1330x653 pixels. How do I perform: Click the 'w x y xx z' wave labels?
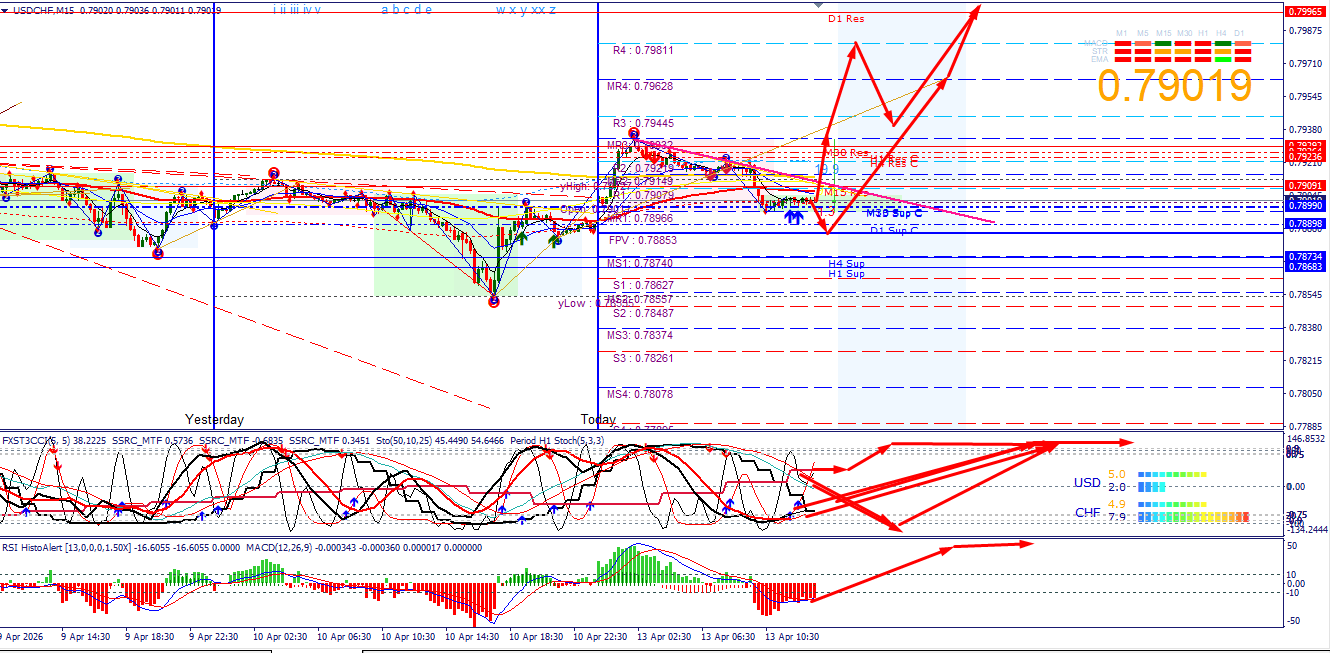point(526,9)
